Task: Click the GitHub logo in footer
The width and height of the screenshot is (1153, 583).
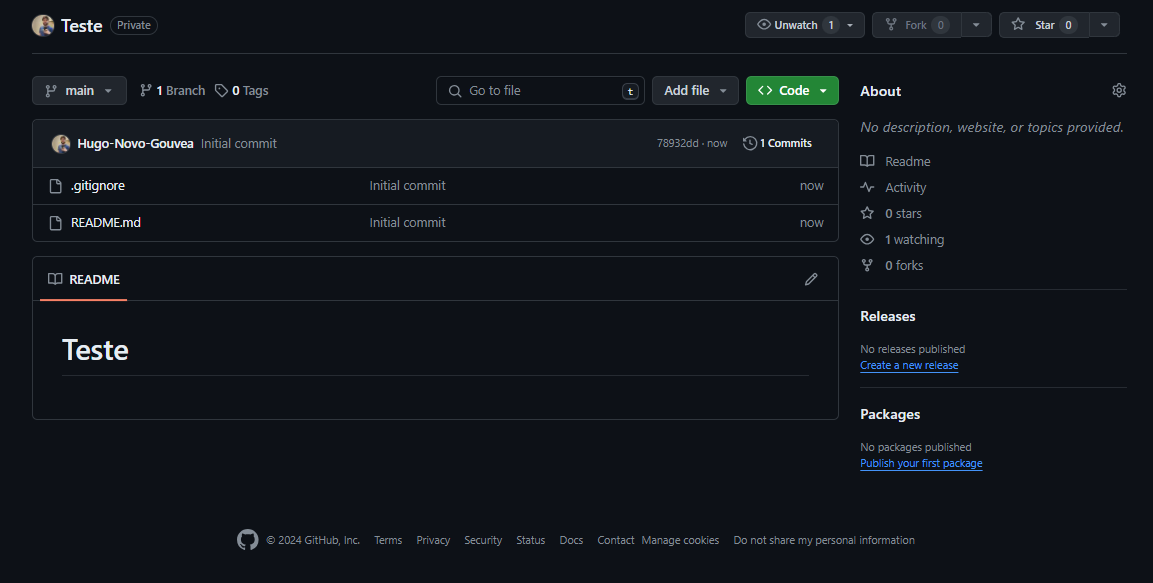Action: (x=247, y=540)
